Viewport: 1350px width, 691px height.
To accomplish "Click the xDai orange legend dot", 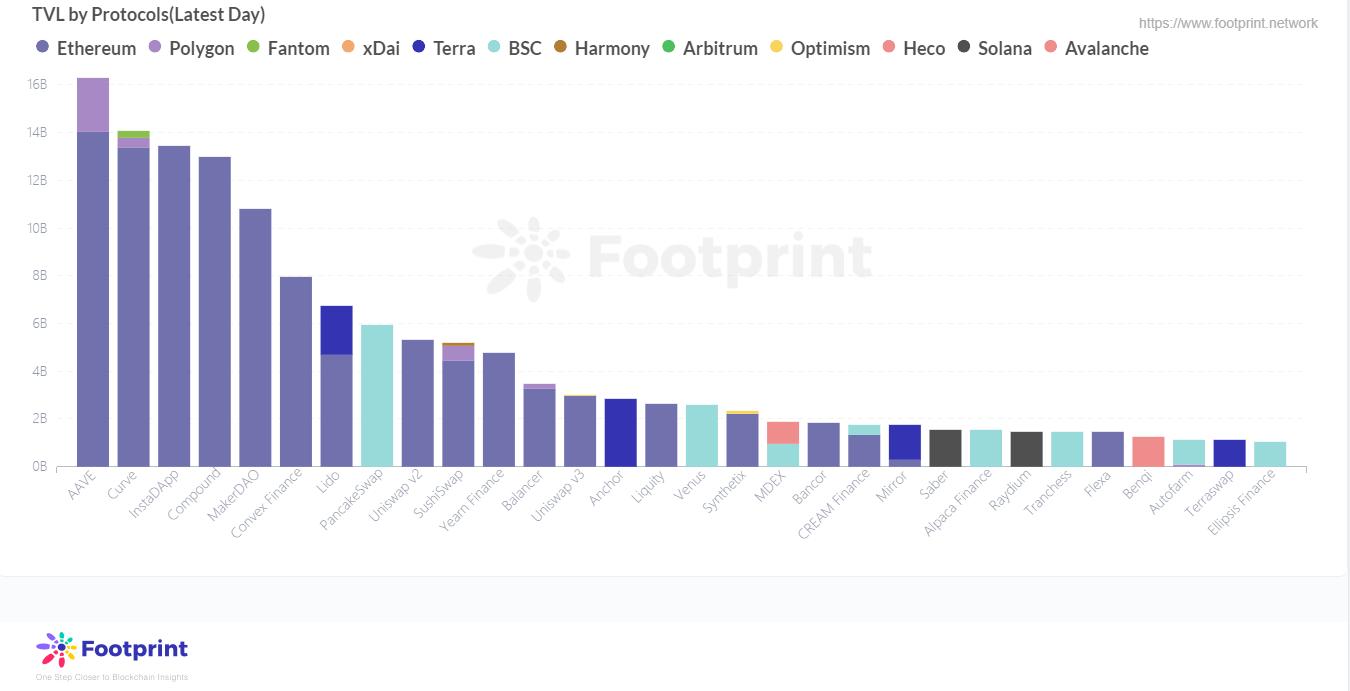I will point(348,48).
